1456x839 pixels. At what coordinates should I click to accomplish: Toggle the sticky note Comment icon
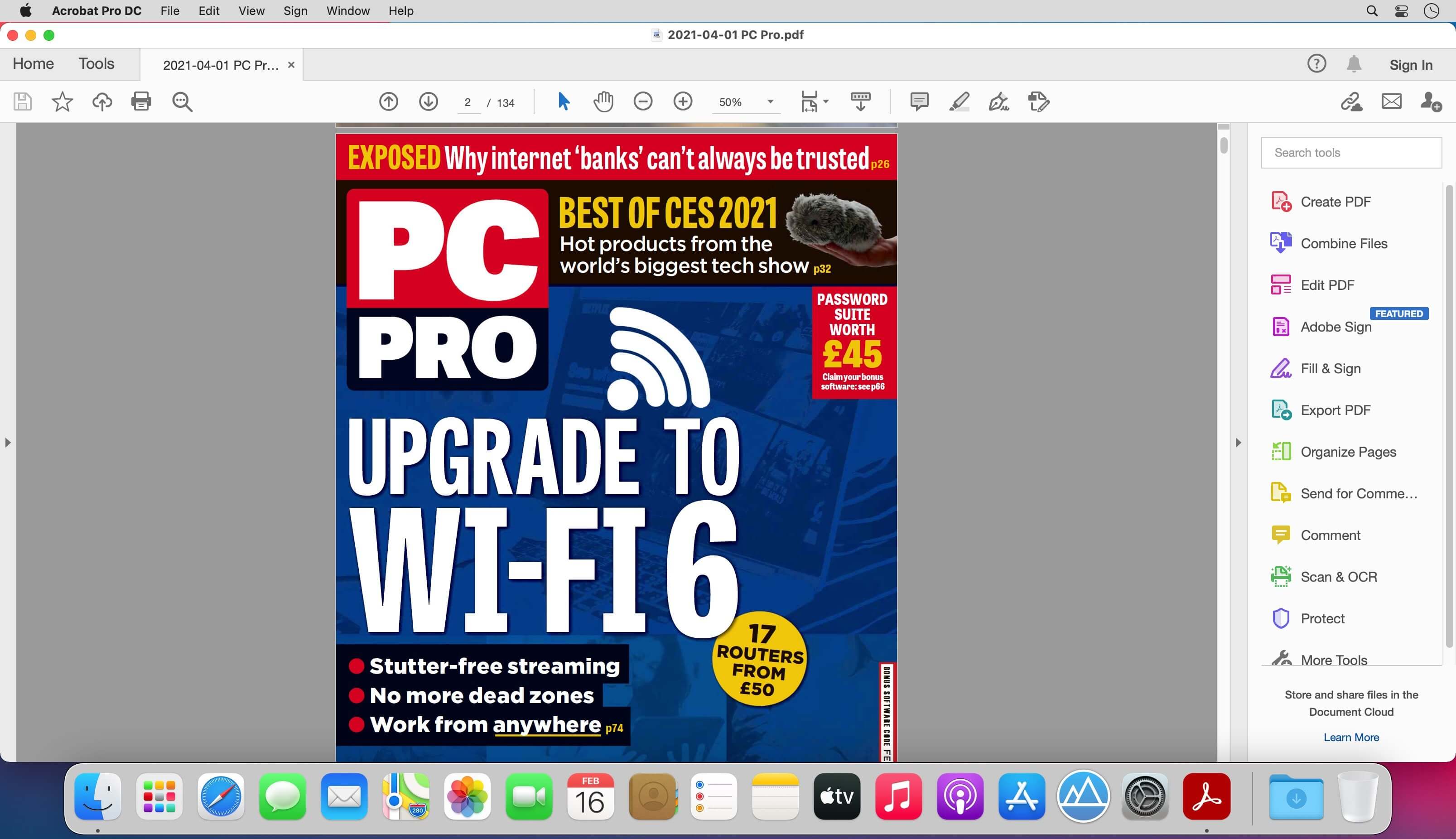click(920, 102)
